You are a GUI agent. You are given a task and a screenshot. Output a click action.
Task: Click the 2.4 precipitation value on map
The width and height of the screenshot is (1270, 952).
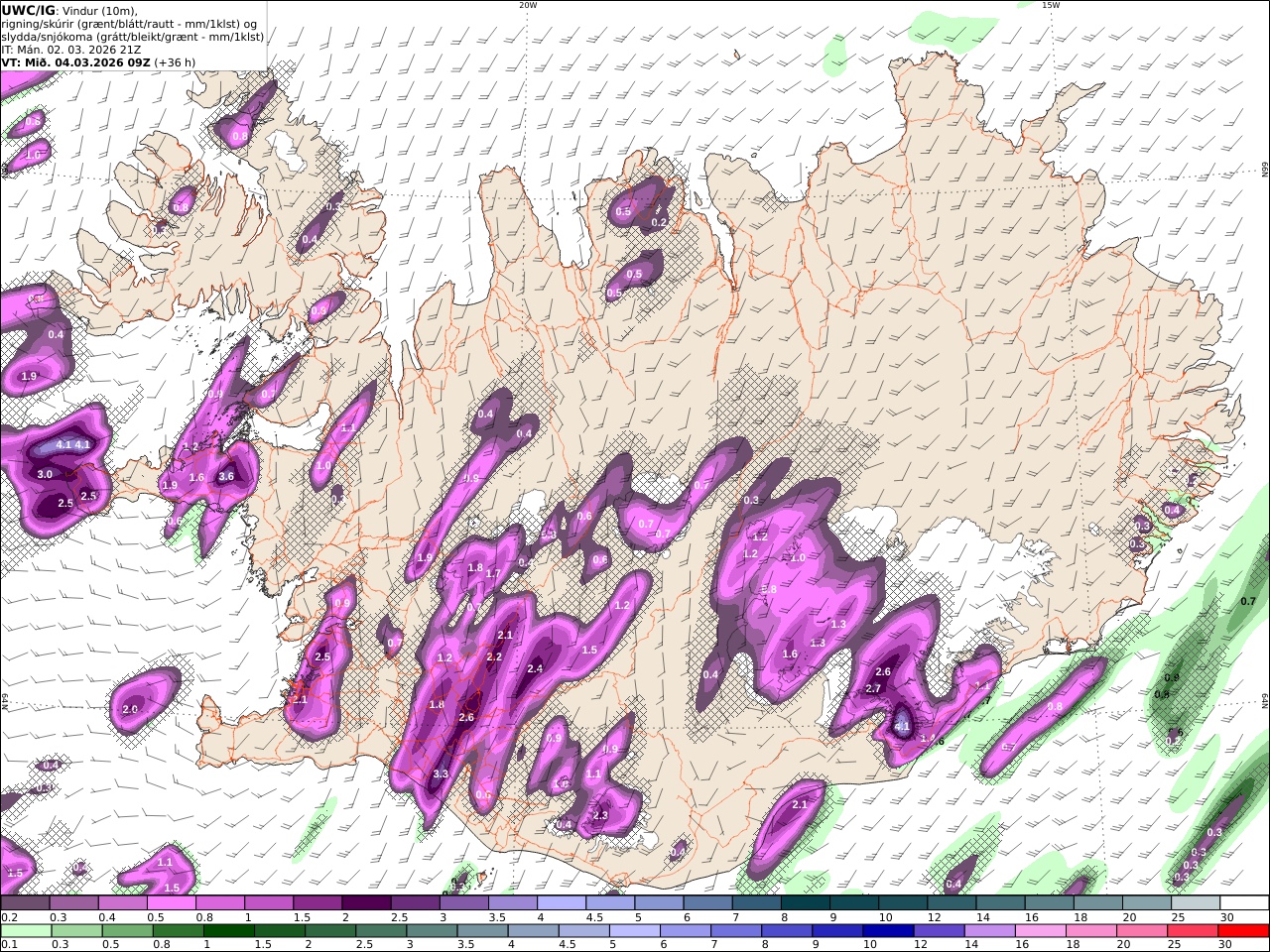[x=535, y=668]
